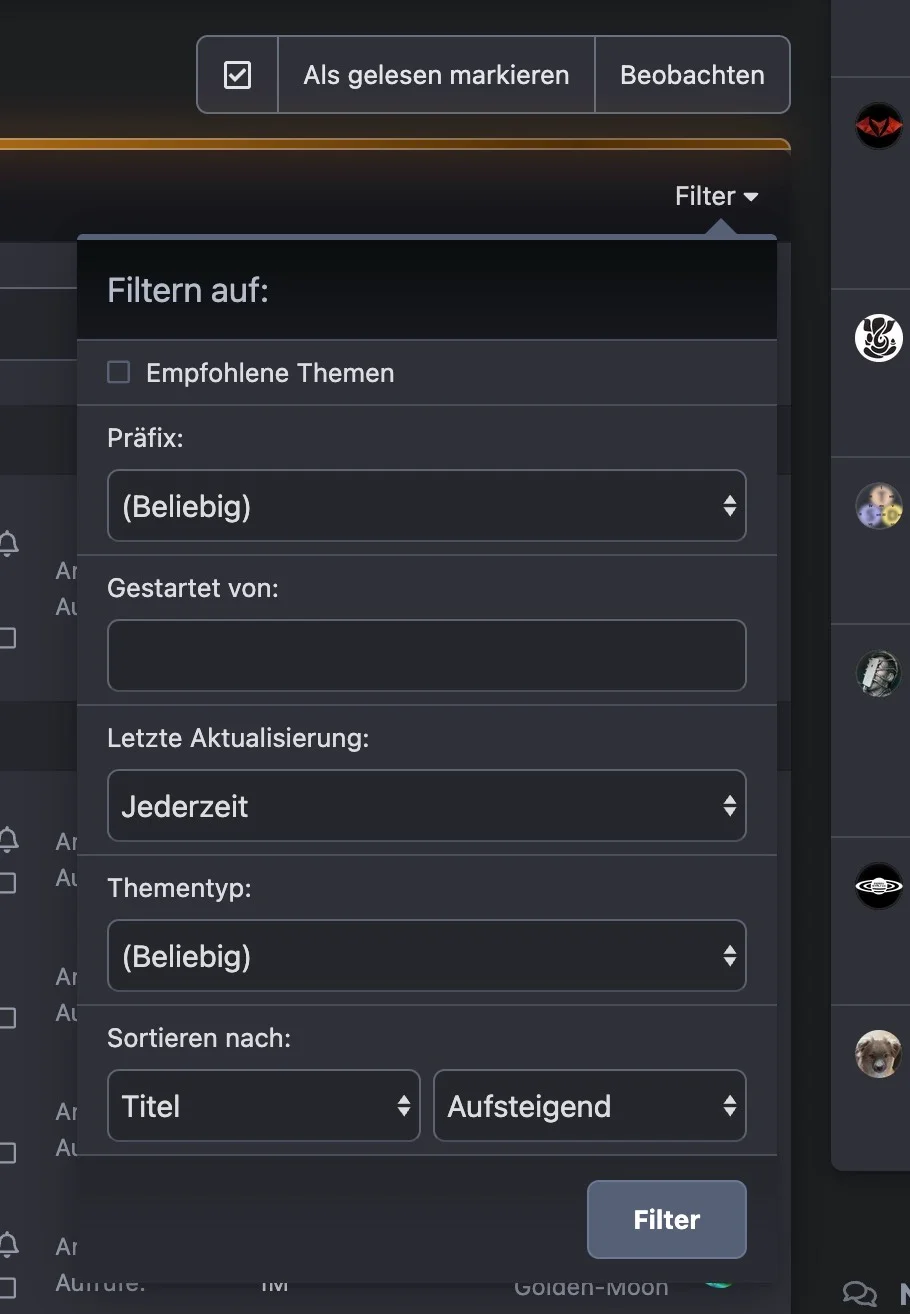This screenshot has height=1314, width=910.
Task: Click Als gelesen markieren button
Action: (x=436, y=75)
